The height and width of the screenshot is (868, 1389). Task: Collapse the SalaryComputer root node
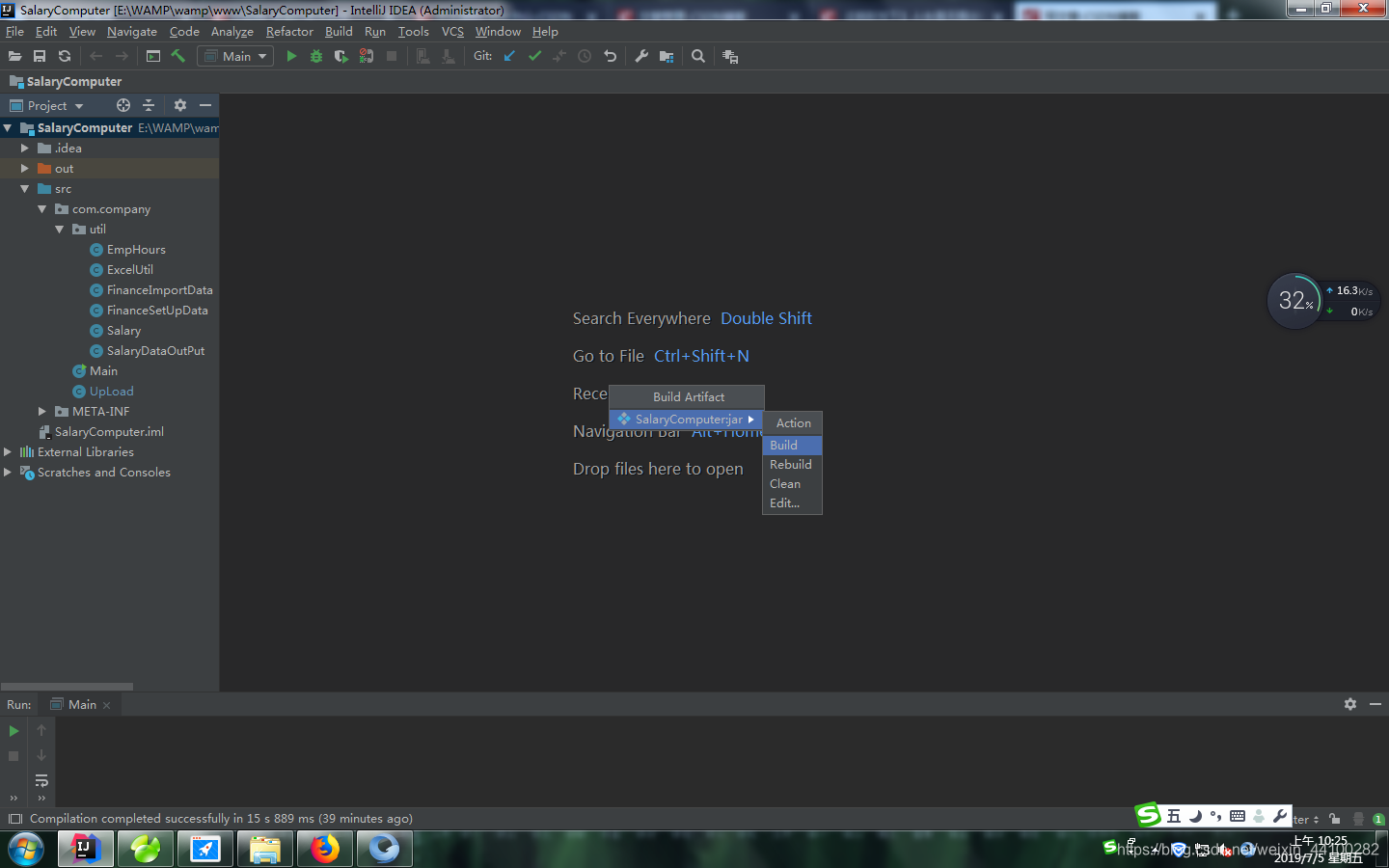tap(8, 127)
